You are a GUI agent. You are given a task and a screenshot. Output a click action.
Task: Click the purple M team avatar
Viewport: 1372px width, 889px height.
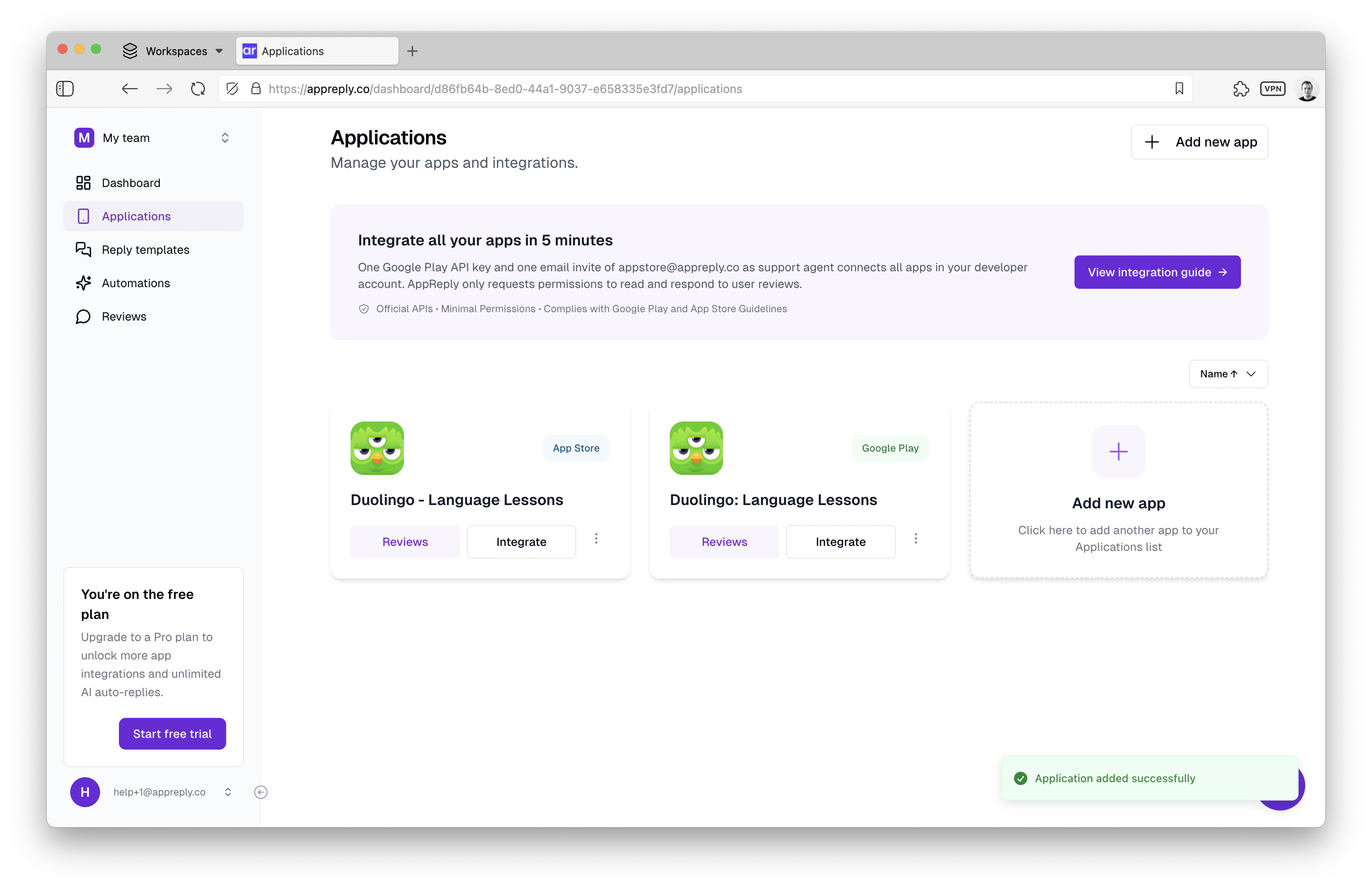(84, 138)
